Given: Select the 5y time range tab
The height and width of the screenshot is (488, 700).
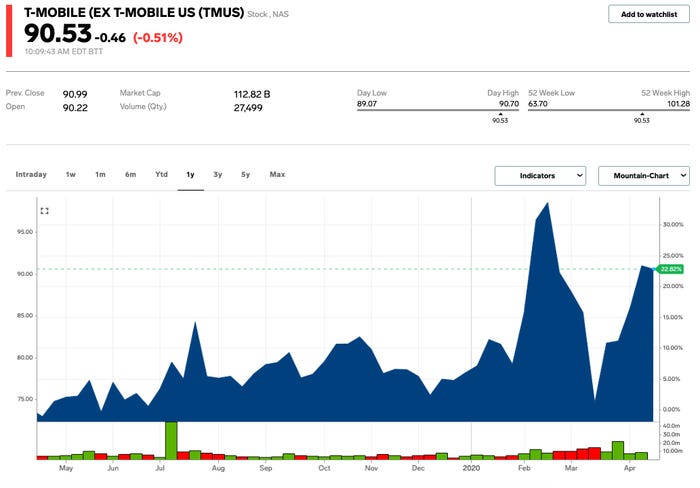Looking at the screenshot, I should [x=246, y=175].
